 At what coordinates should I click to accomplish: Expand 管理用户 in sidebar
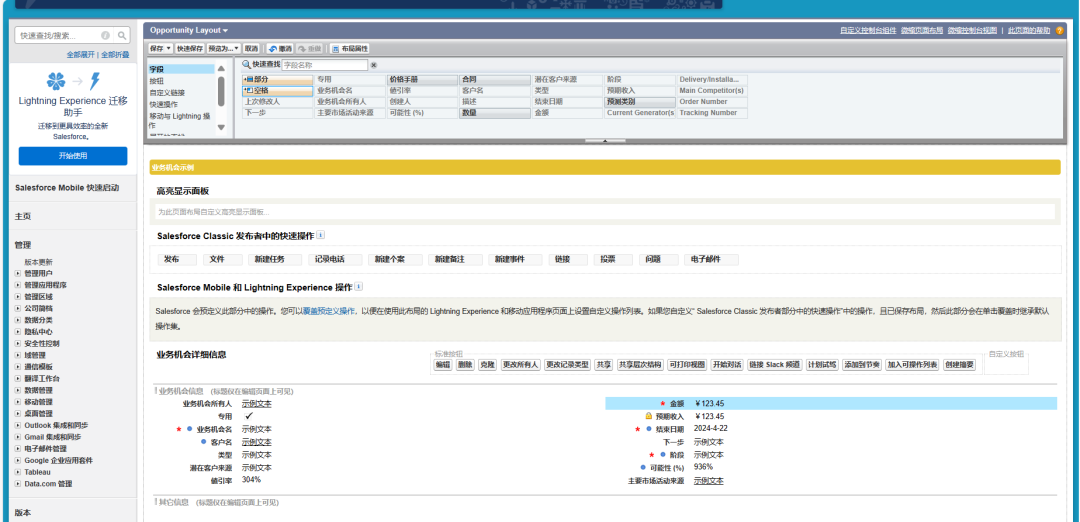(18, 273)
